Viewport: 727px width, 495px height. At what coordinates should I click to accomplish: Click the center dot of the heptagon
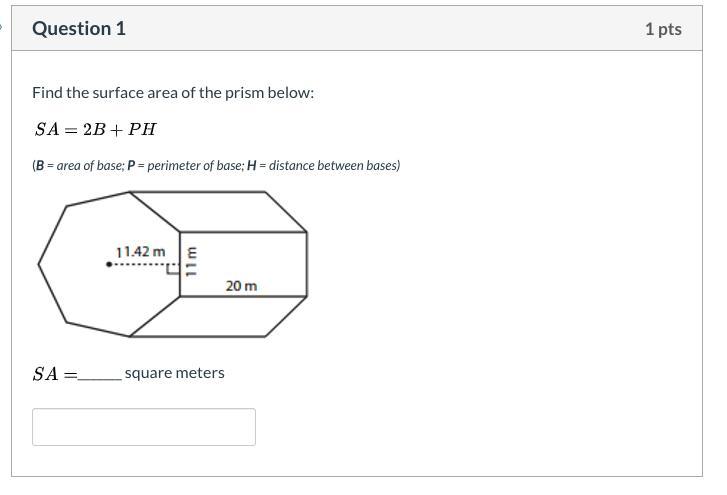tap(109, 265)
